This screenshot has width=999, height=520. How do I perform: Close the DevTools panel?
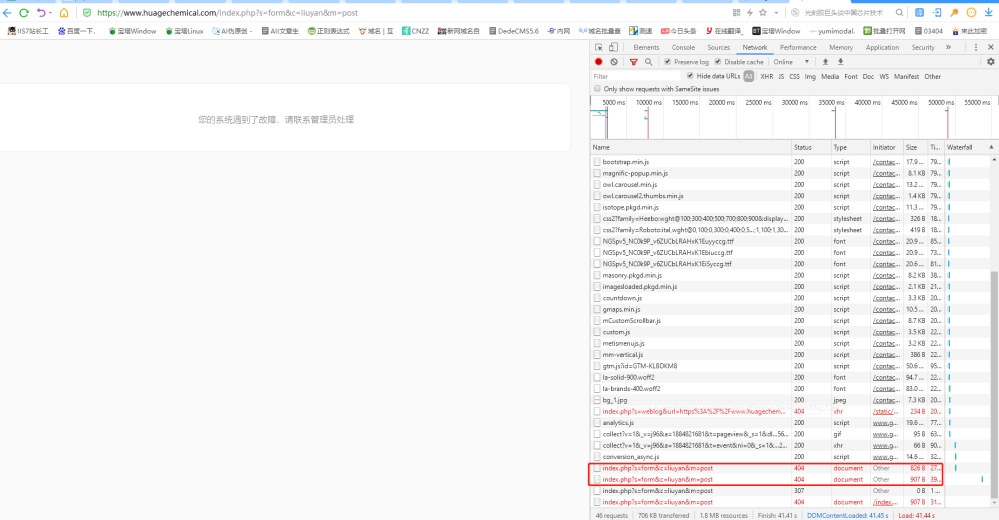click(x=991, y=47)
